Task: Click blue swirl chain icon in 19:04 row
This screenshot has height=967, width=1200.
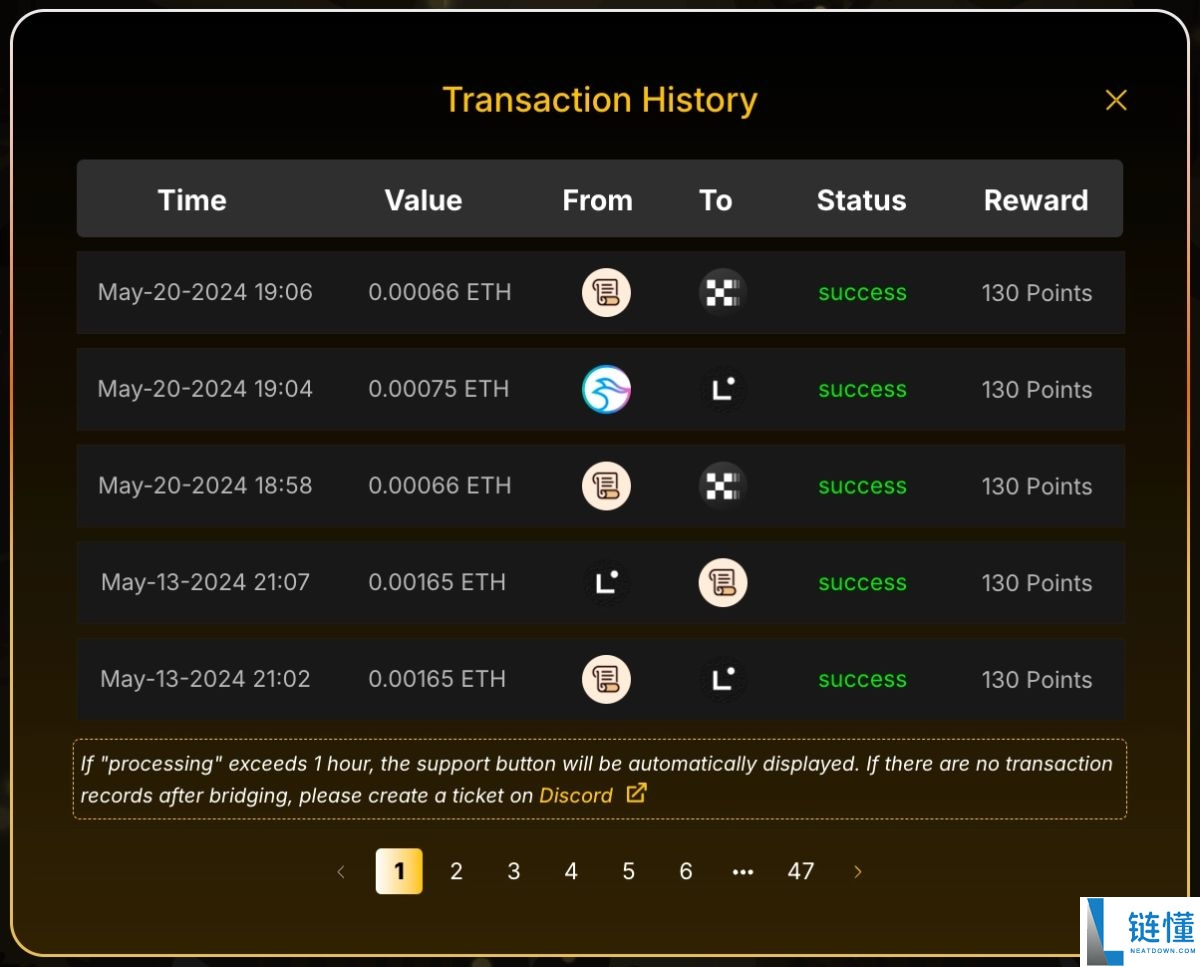Action: pos(606,390)
